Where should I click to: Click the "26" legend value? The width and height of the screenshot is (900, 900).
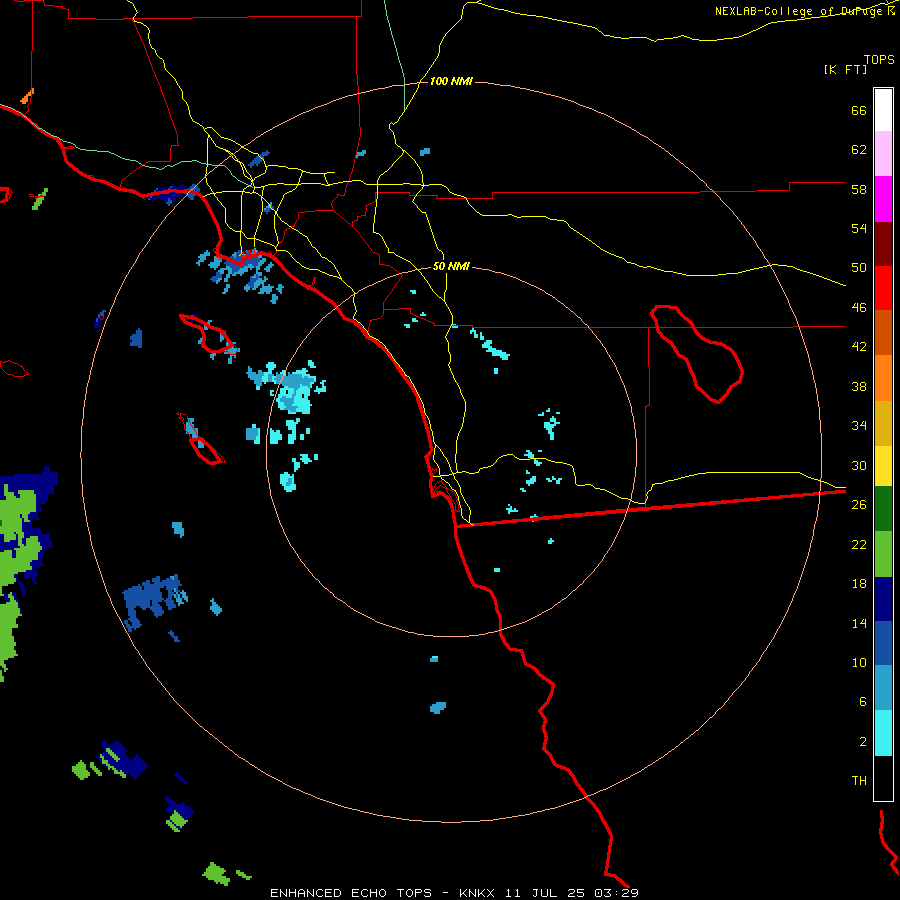coord(859,505)
